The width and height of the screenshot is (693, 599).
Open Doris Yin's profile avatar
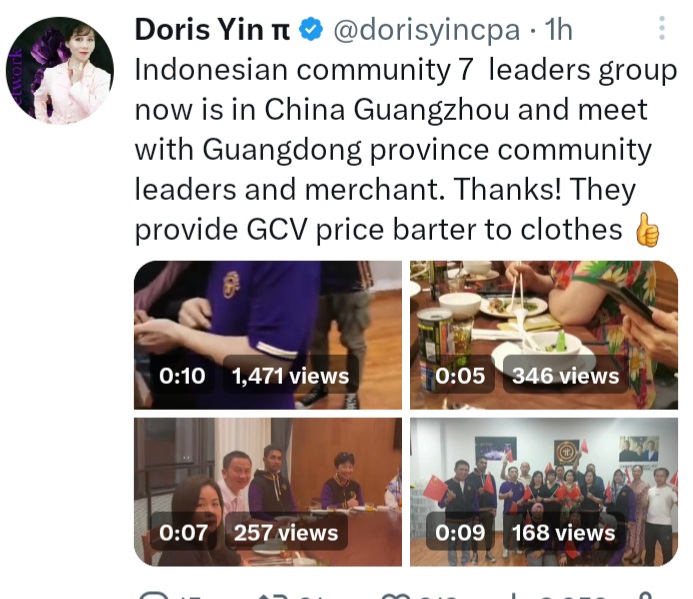[60, 70]
